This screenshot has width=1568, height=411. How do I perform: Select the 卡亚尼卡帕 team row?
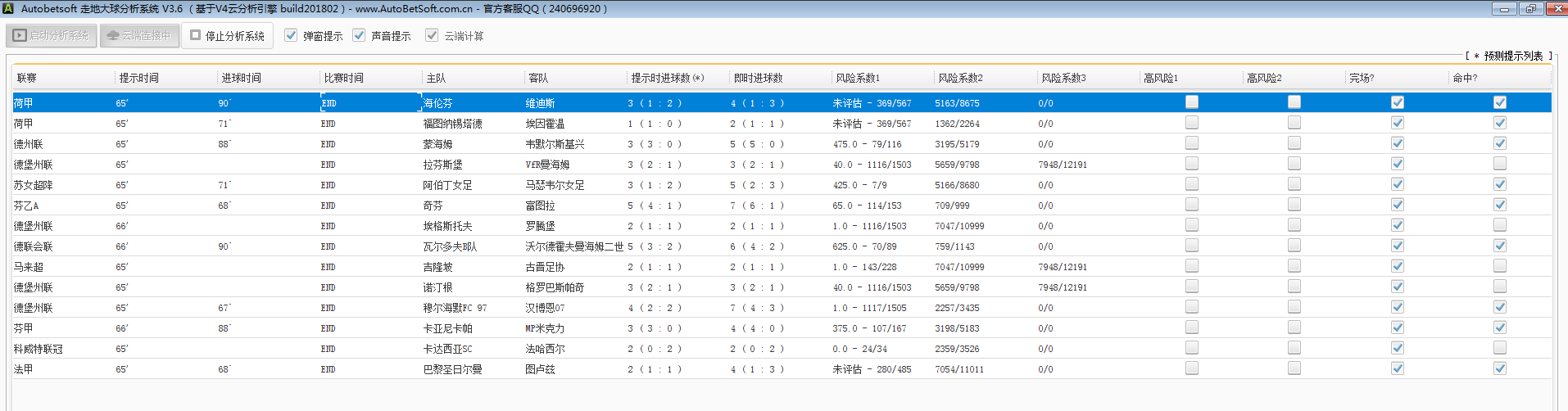(x=447, y=328)
